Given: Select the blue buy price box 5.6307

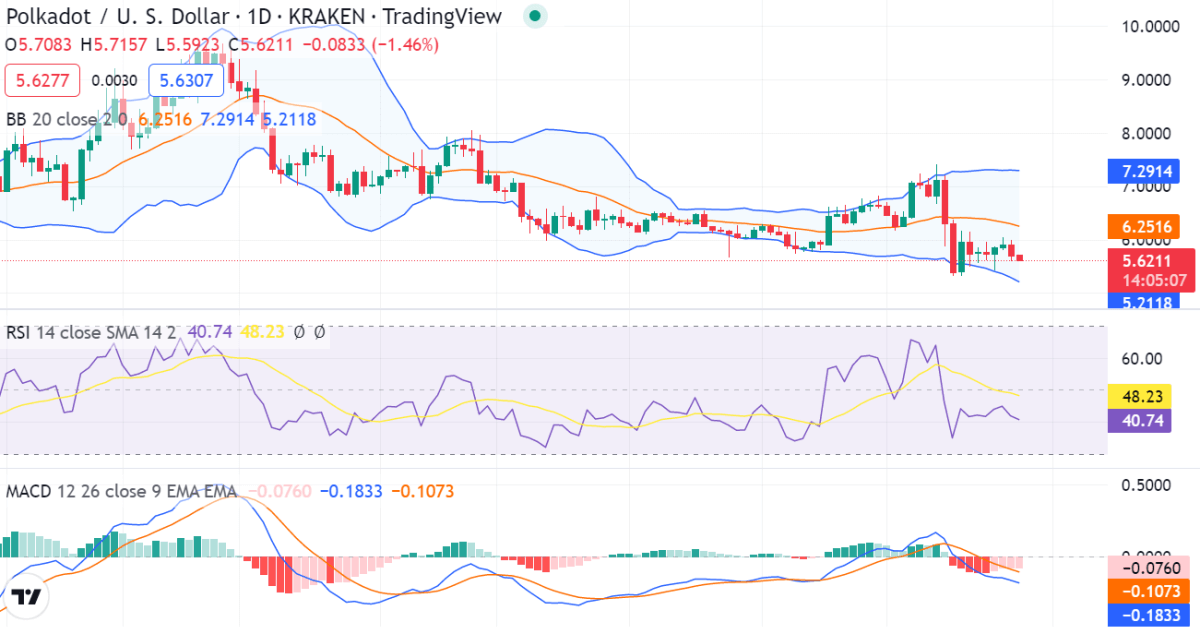Looking at the screenshot, I should point(186,80).
